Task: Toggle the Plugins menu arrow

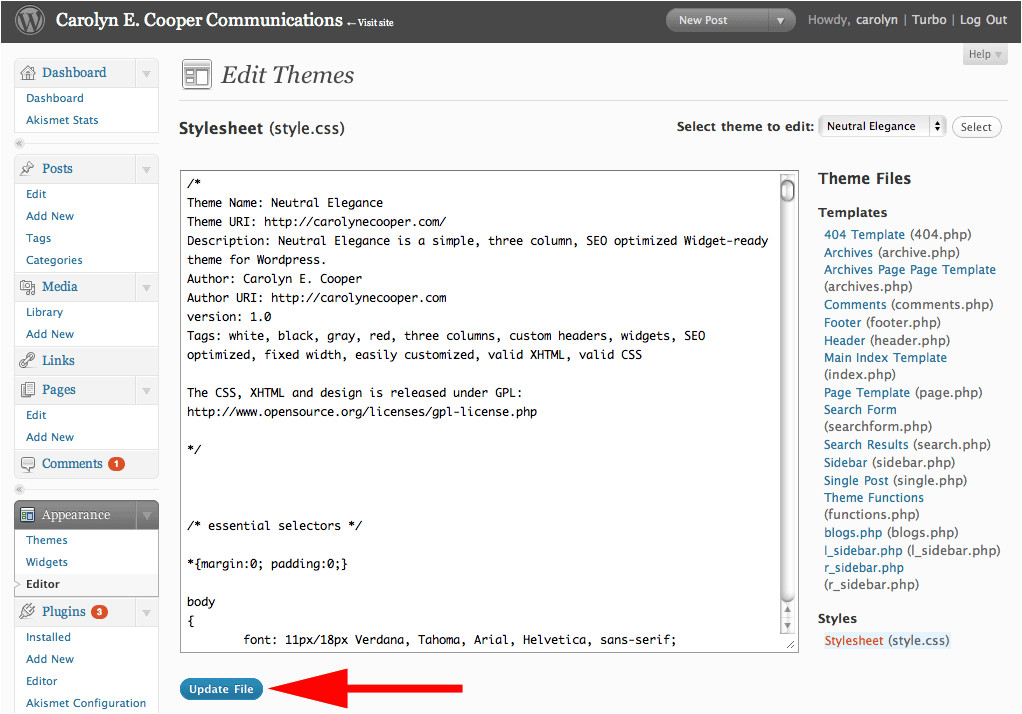Action: (147, 612)
